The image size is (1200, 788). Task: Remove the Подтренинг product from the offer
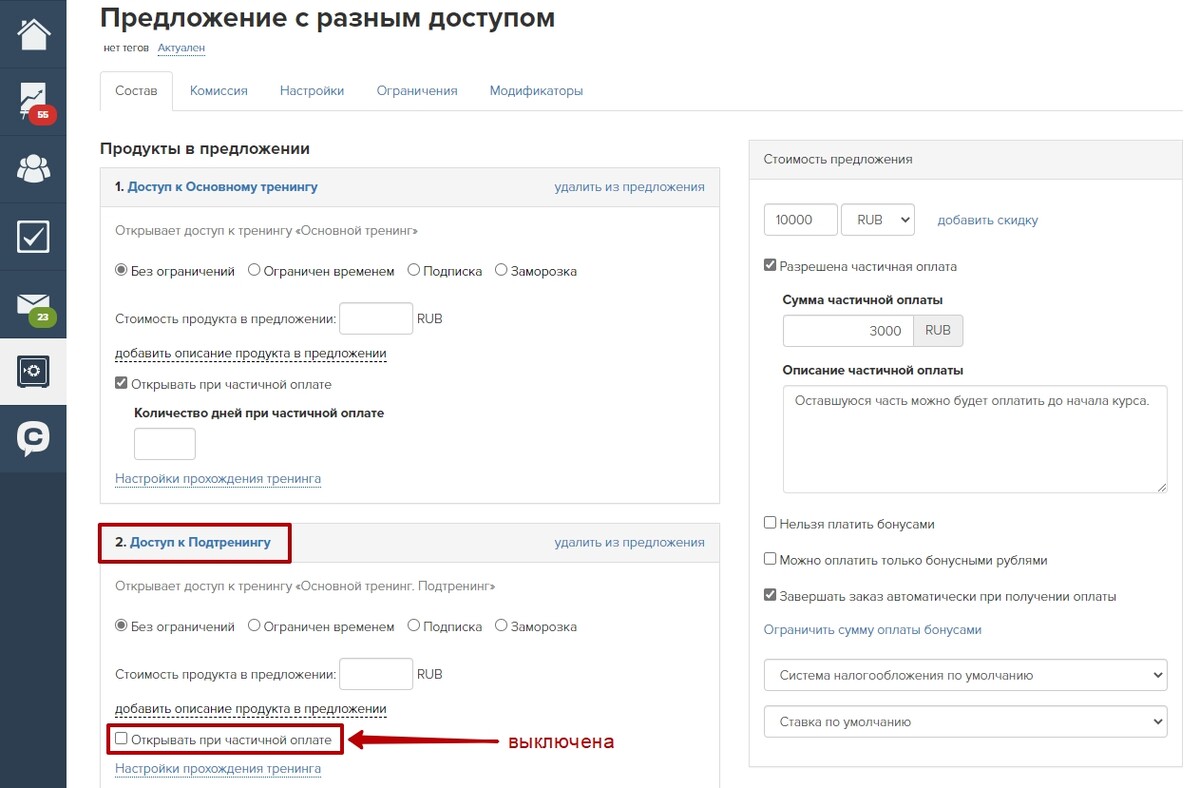(630, 542)
